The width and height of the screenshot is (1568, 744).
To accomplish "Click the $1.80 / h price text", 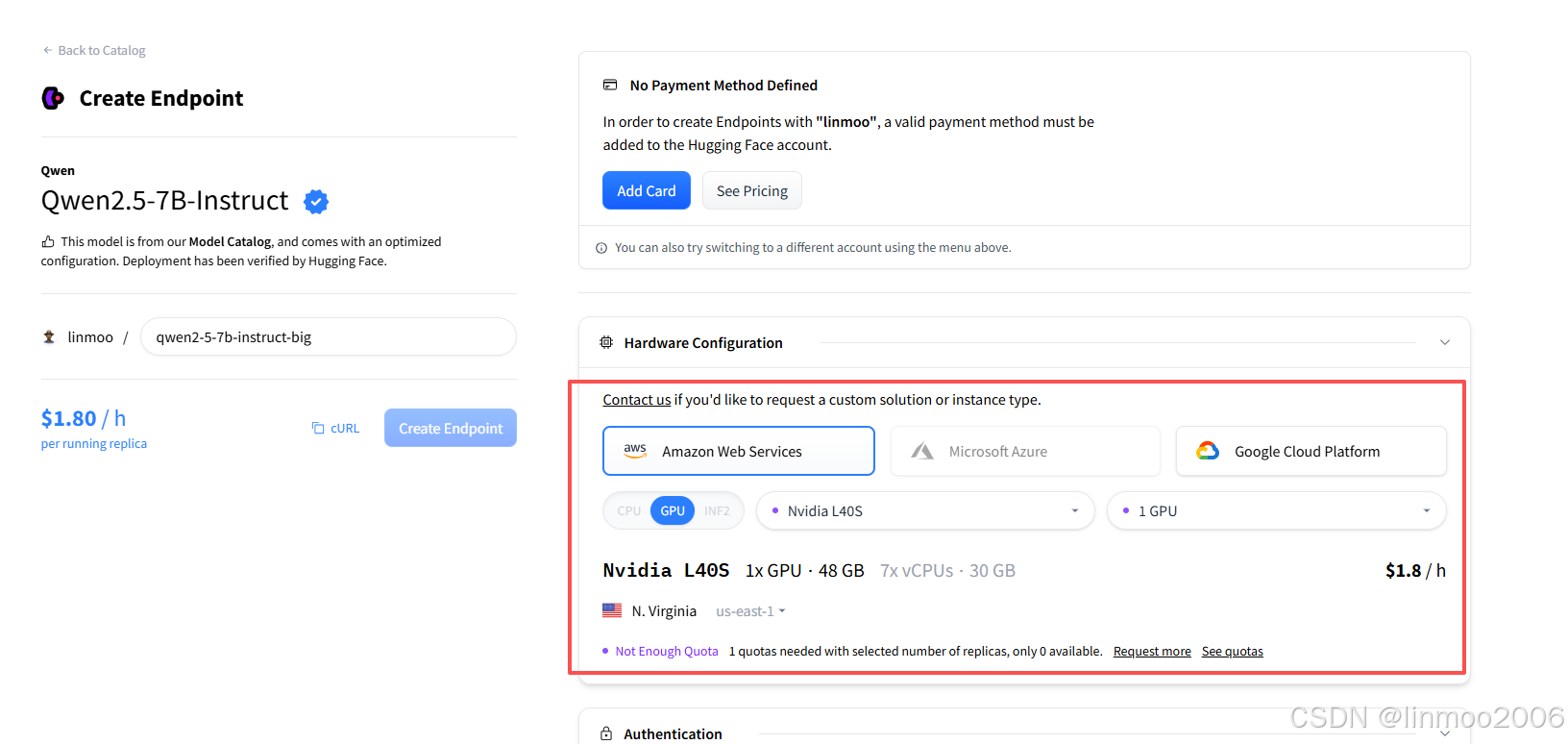I will [x=84, y=418].
